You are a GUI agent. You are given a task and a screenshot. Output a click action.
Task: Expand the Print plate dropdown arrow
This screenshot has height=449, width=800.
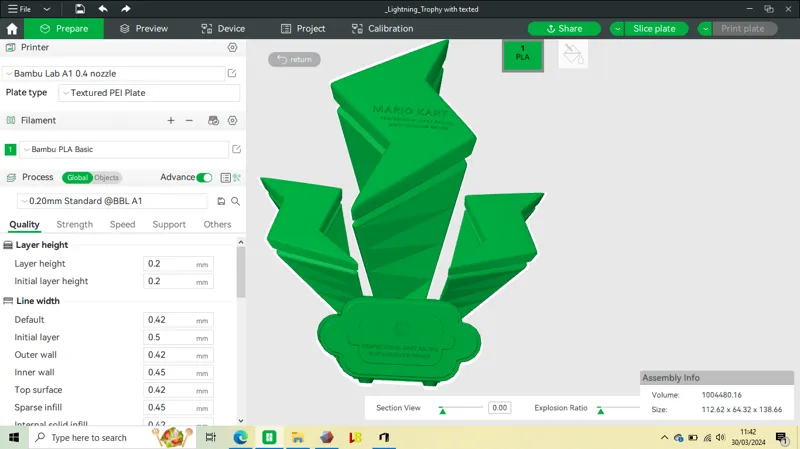pyautogui.click(x=705, y=29)
